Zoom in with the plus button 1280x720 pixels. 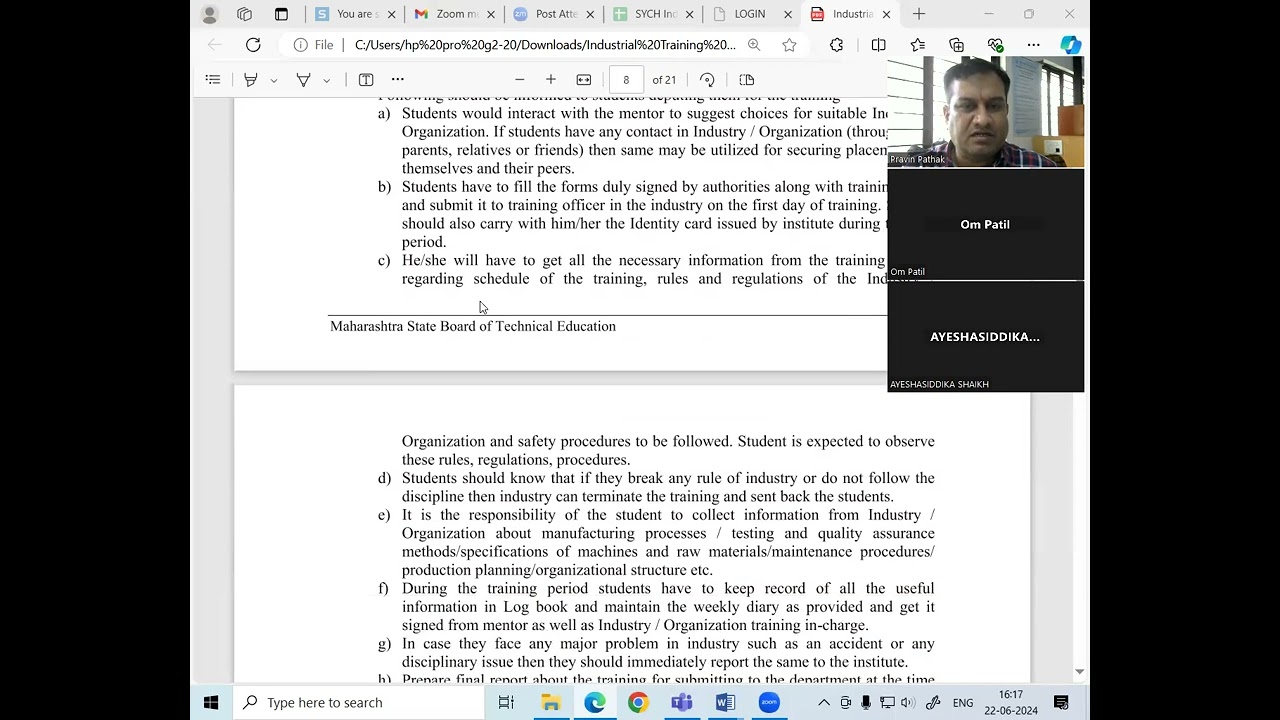(x=551, y=80)
